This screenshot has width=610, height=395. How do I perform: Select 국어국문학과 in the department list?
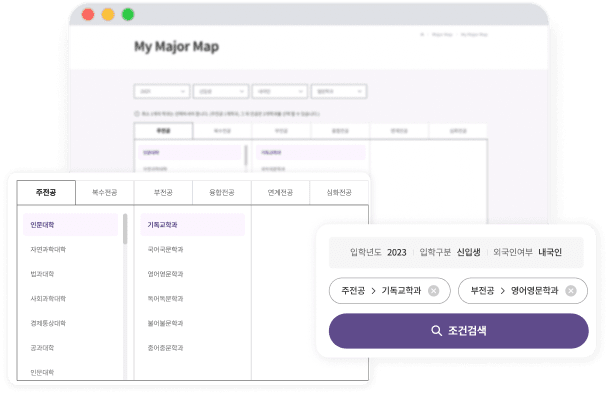point(165,249)
